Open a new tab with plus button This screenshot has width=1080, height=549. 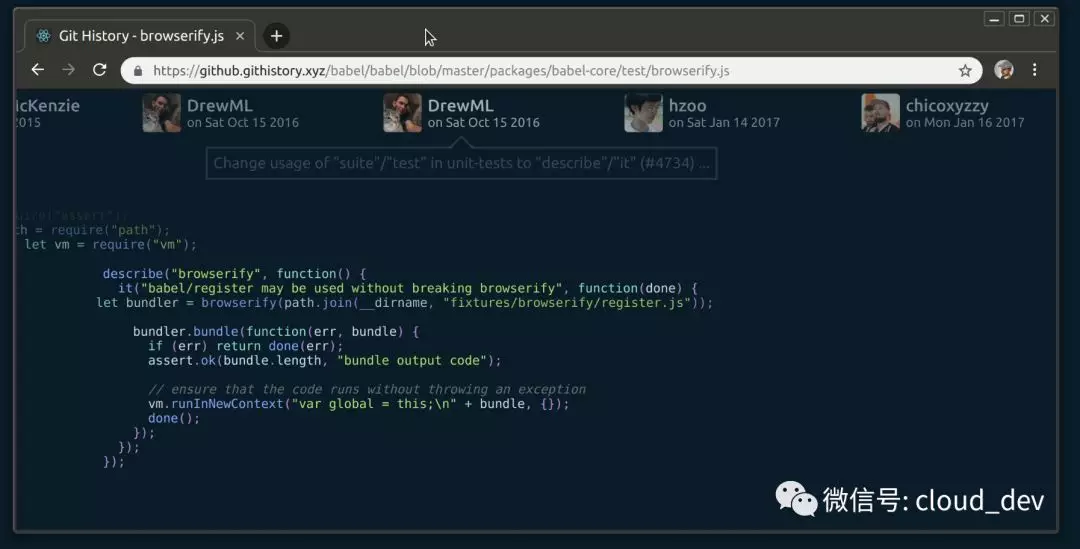276,36
